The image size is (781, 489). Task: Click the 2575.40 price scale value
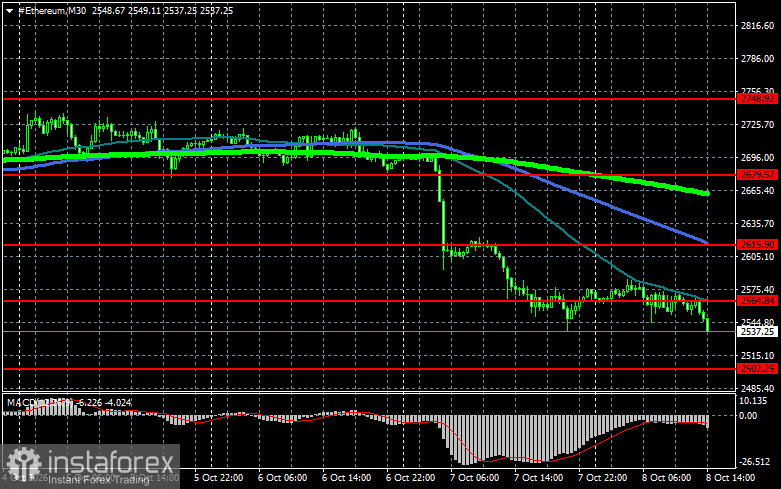click(x=757, y=290)
